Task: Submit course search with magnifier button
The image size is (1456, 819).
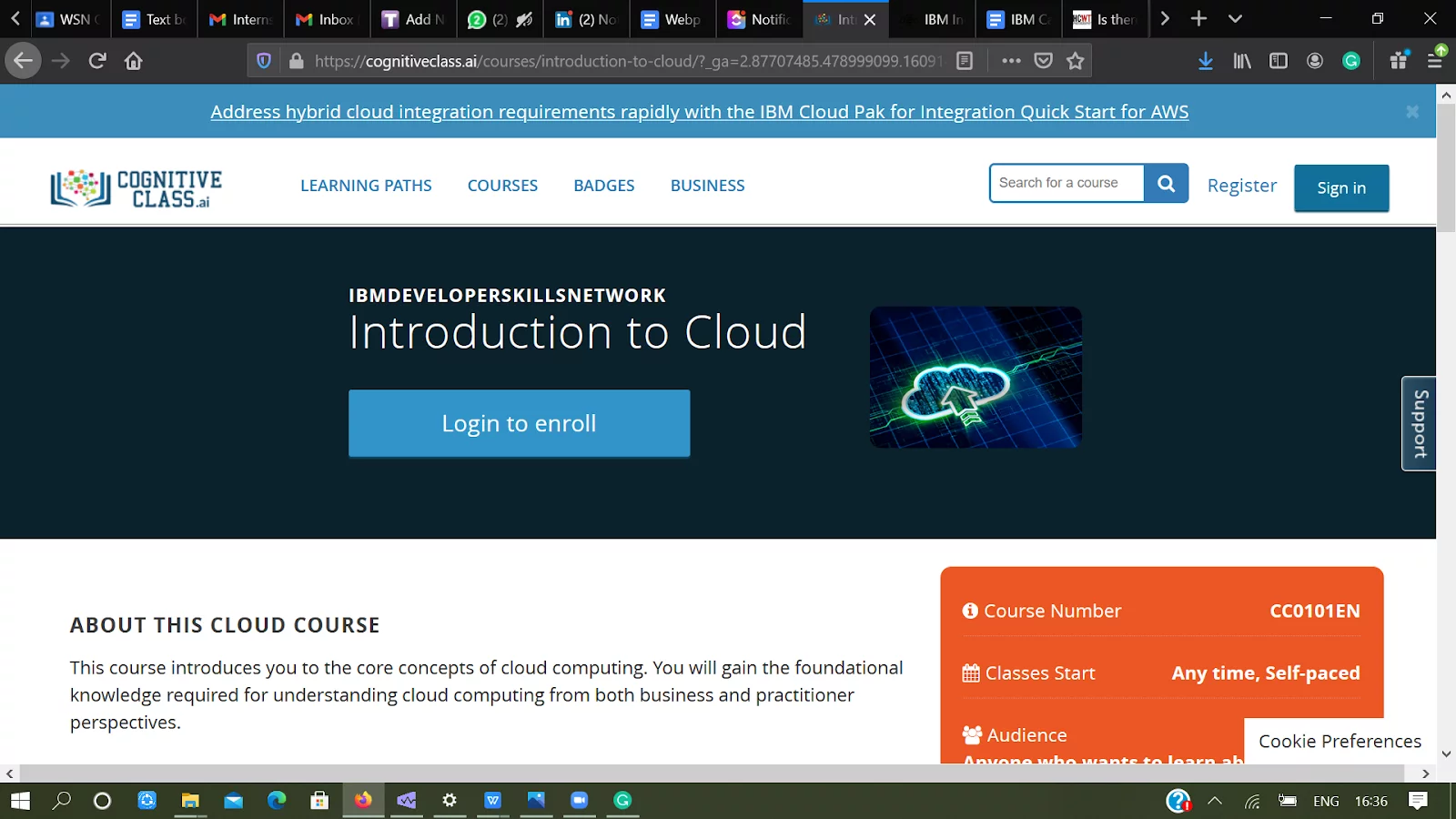Action: pos(1167,183)
